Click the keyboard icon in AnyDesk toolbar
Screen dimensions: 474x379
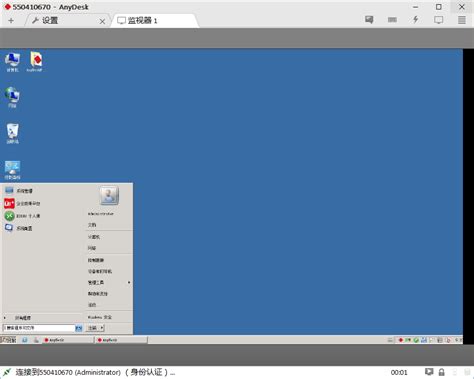[x=392, y=20]
